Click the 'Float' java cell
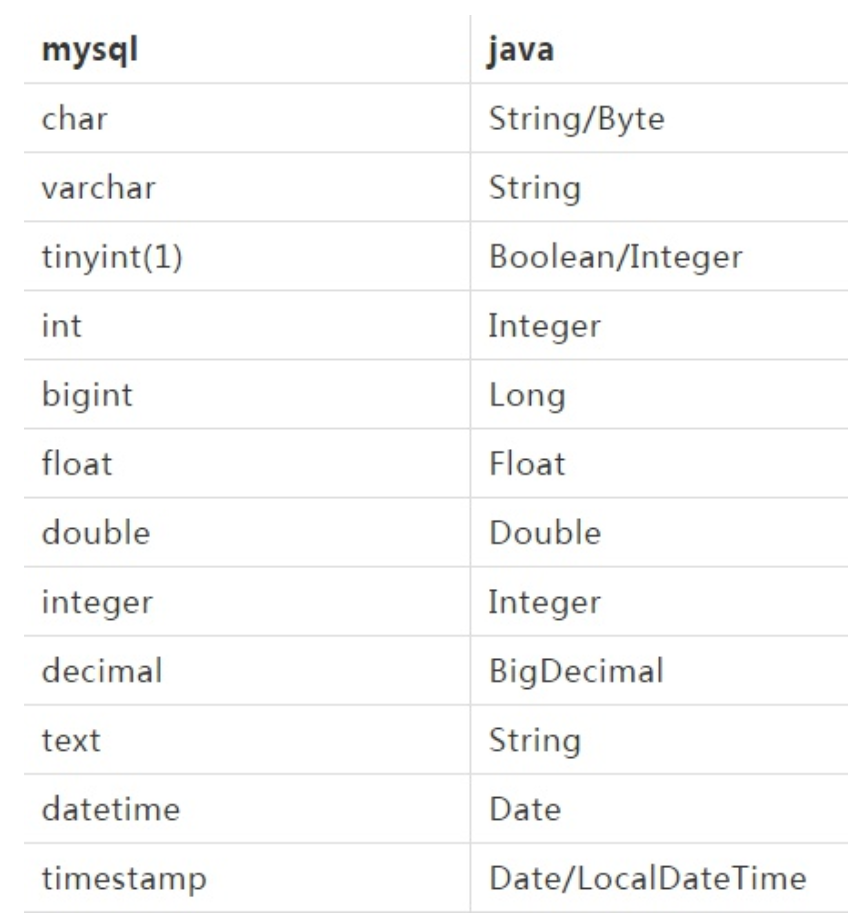Viewport: 848px width, 918px height. 527,464
